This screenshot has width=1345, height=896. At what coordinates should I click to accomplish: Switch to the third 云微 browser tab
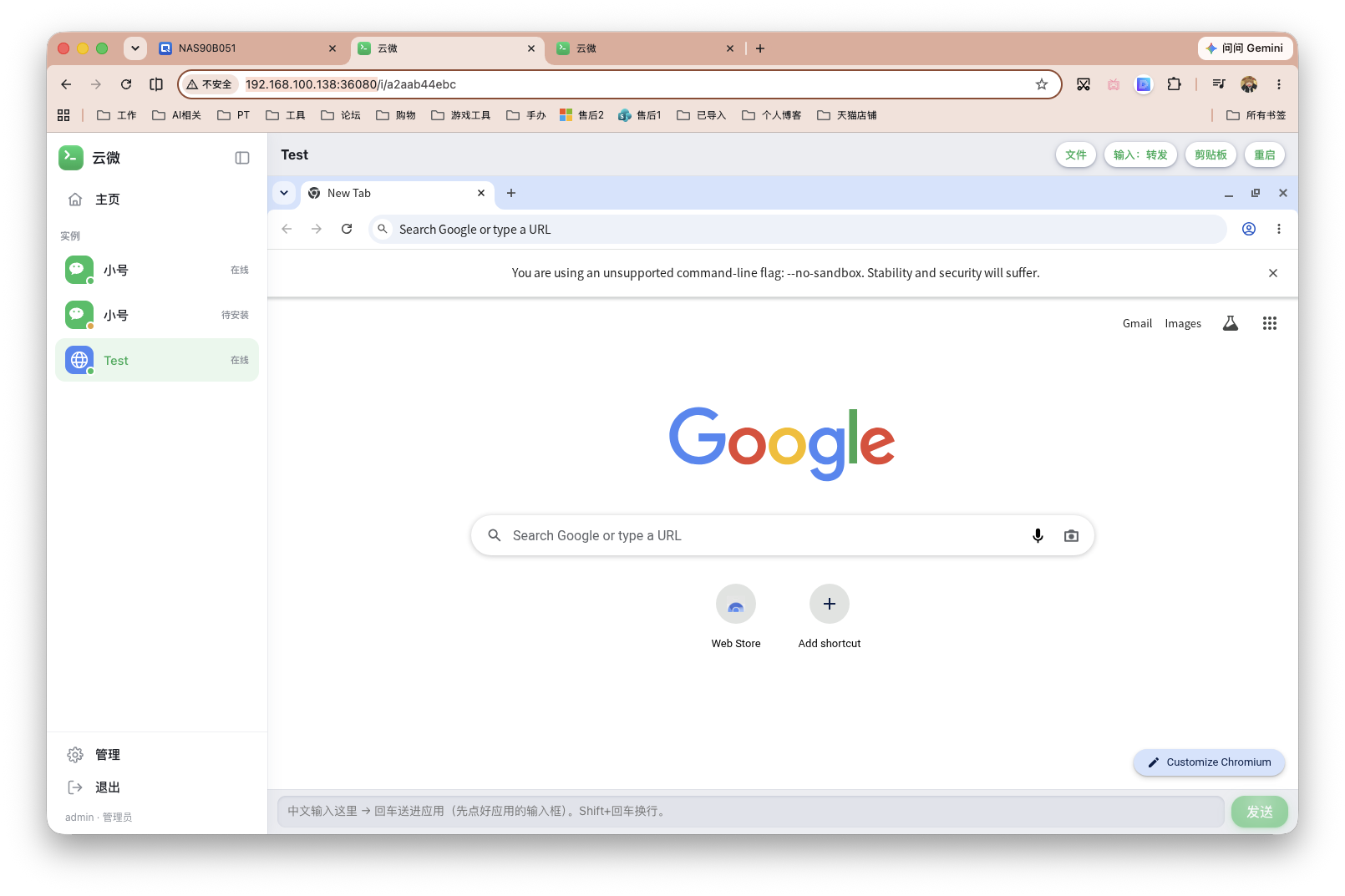pos(646,48)
